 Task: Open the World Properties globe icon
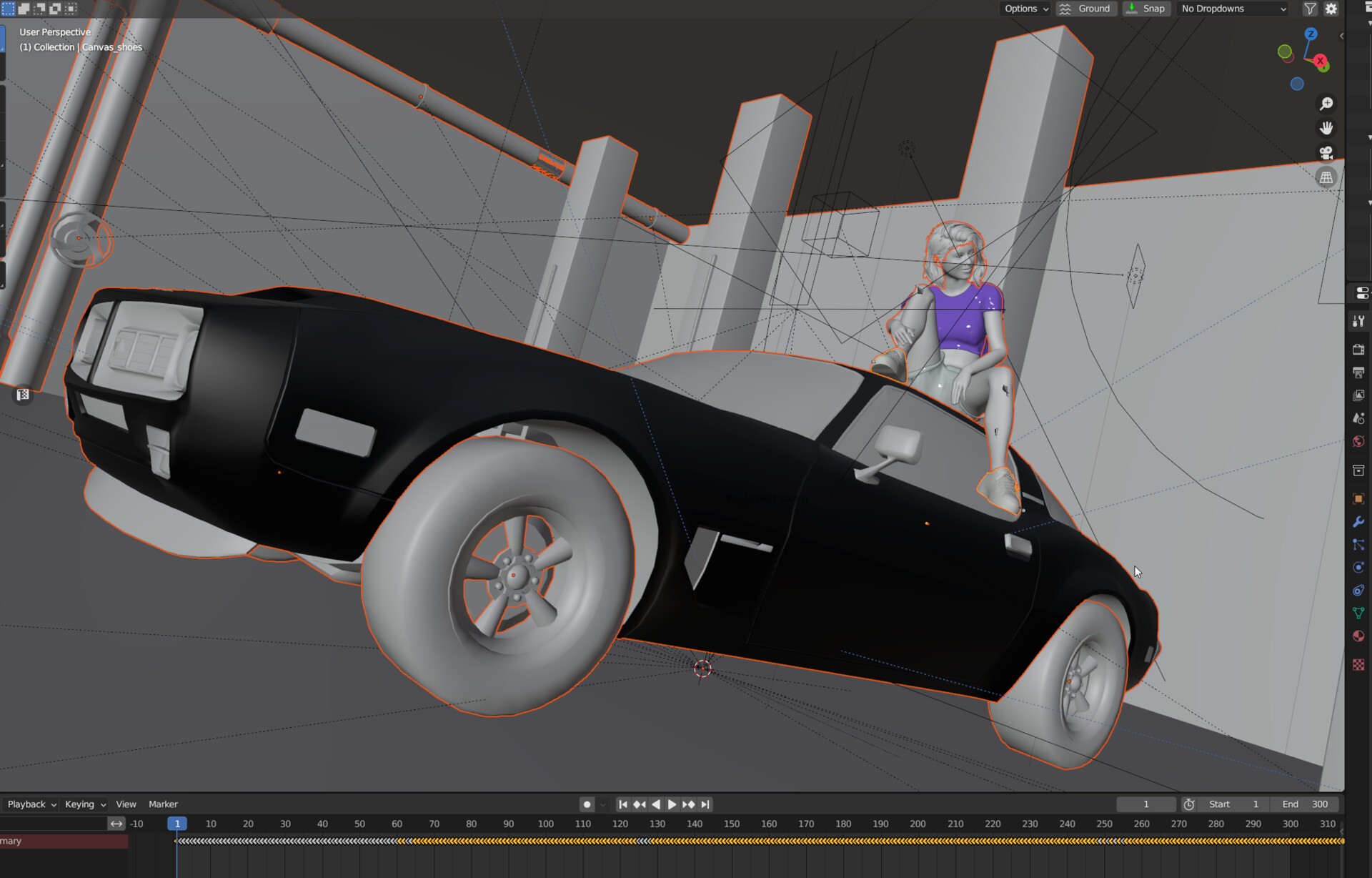tap(1358, 441)
